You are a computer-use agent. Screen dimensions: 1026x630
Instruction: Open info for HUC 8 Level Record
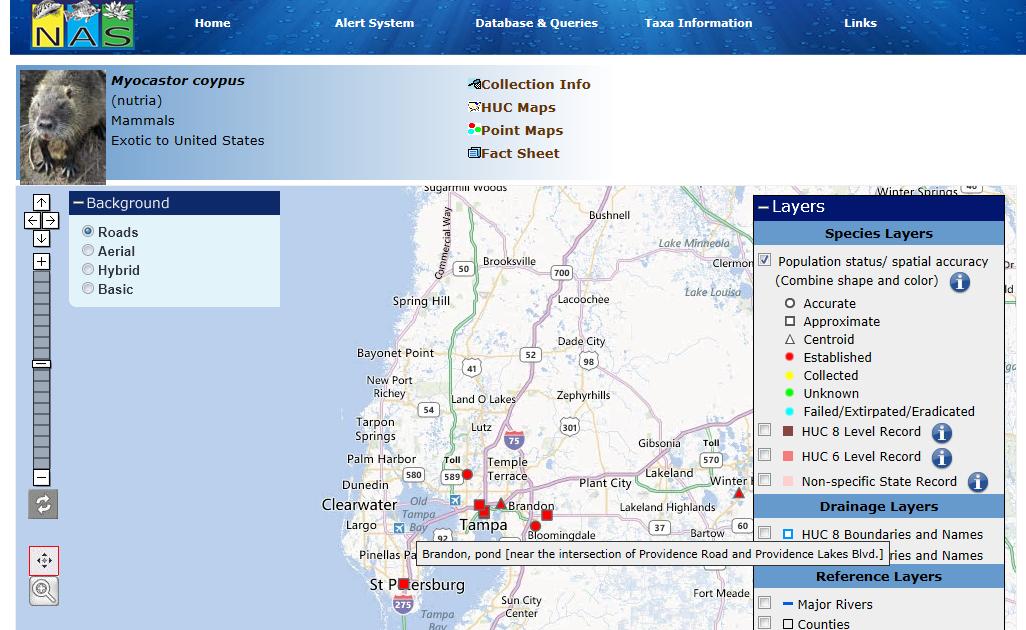coord(941,433)
